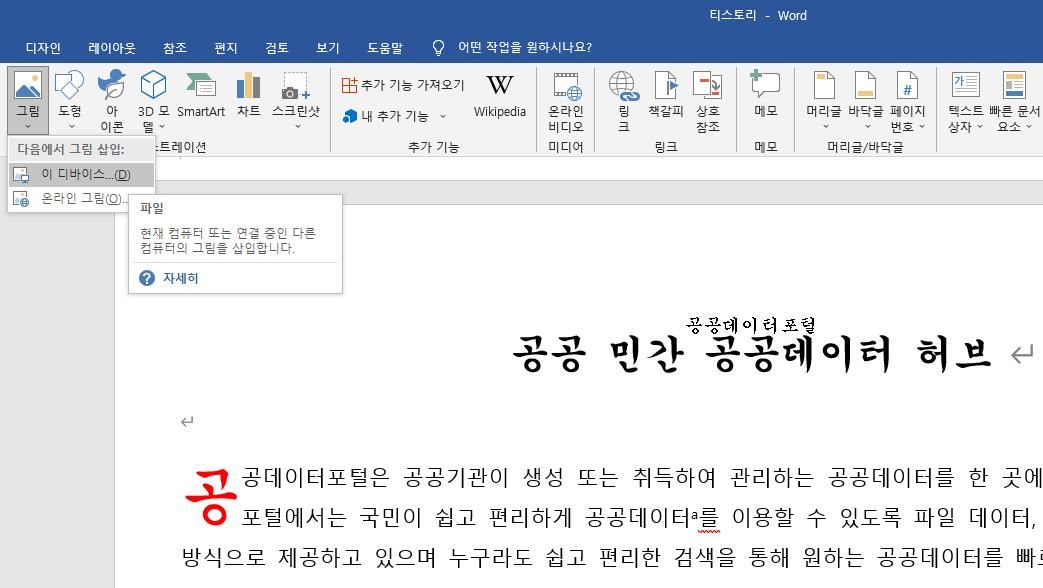This screenshot has height=588, width=1043.
Task: Choose 이 디바이스... menu entry
Action: (x=81, y=174)
